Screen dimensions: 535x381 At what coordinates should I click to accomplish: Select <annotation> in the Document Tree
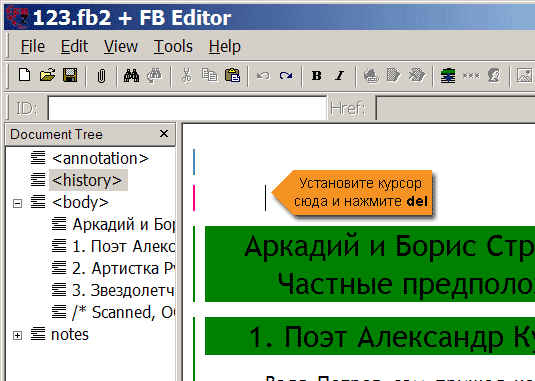(100, 159)
